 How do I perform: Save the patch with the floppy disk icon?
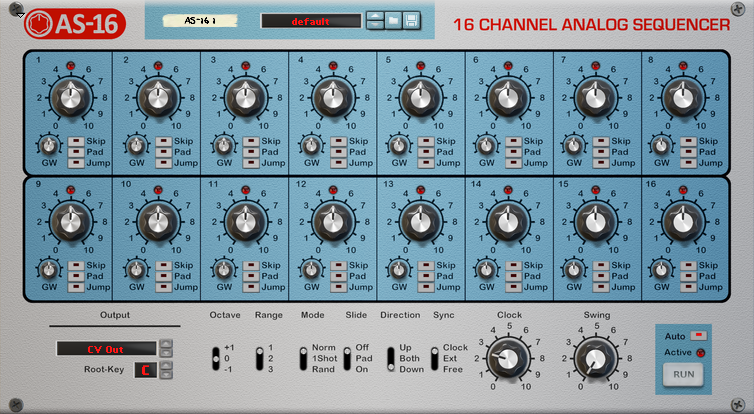[412, 21]
